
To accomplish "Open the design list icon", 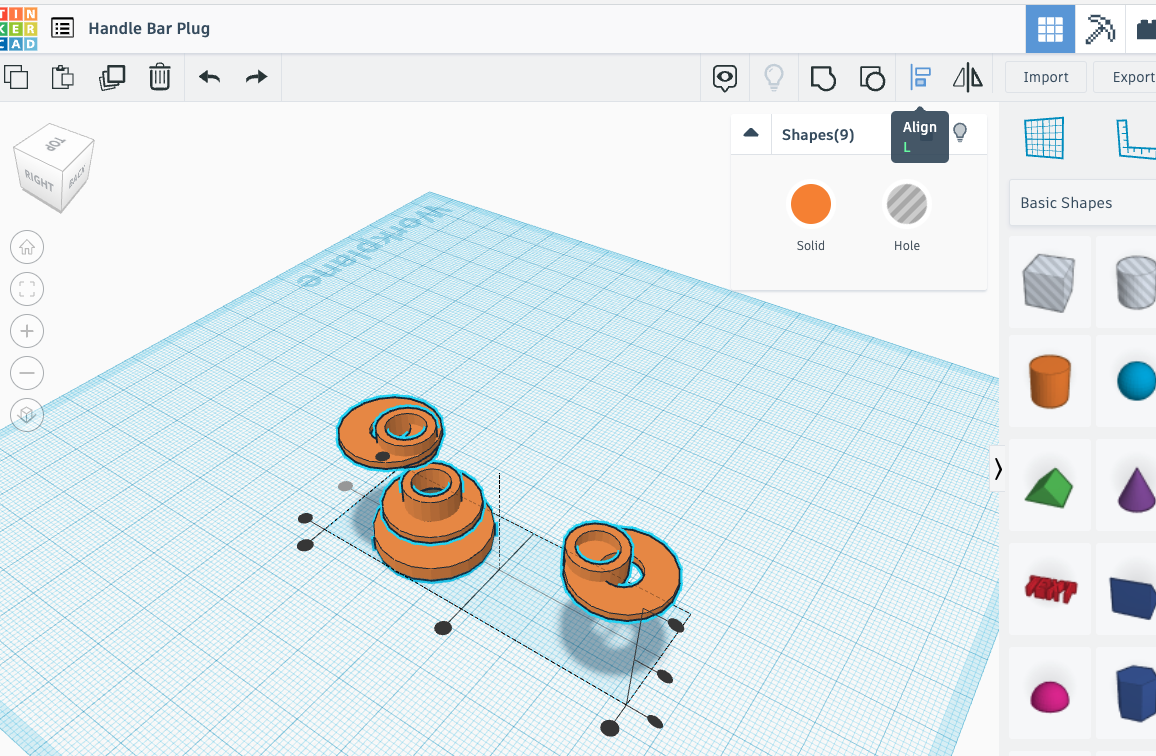I will 63,28.
